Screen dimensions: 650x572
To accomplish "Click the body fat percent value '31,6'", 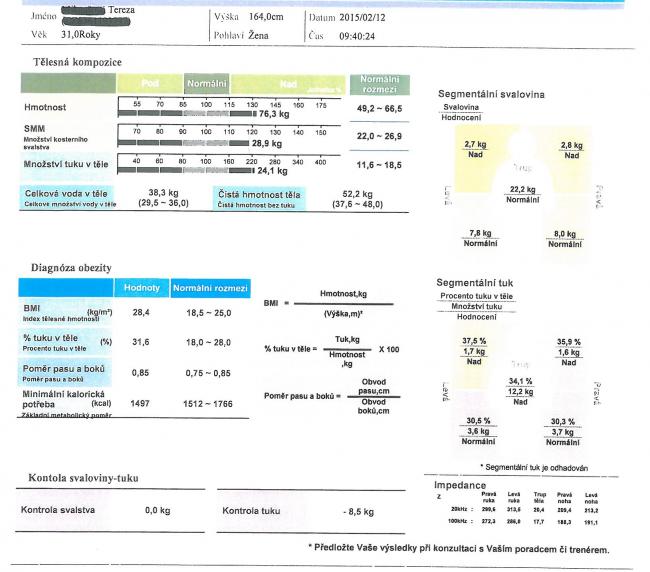I will pyautogui.click(x=141, y=342).
